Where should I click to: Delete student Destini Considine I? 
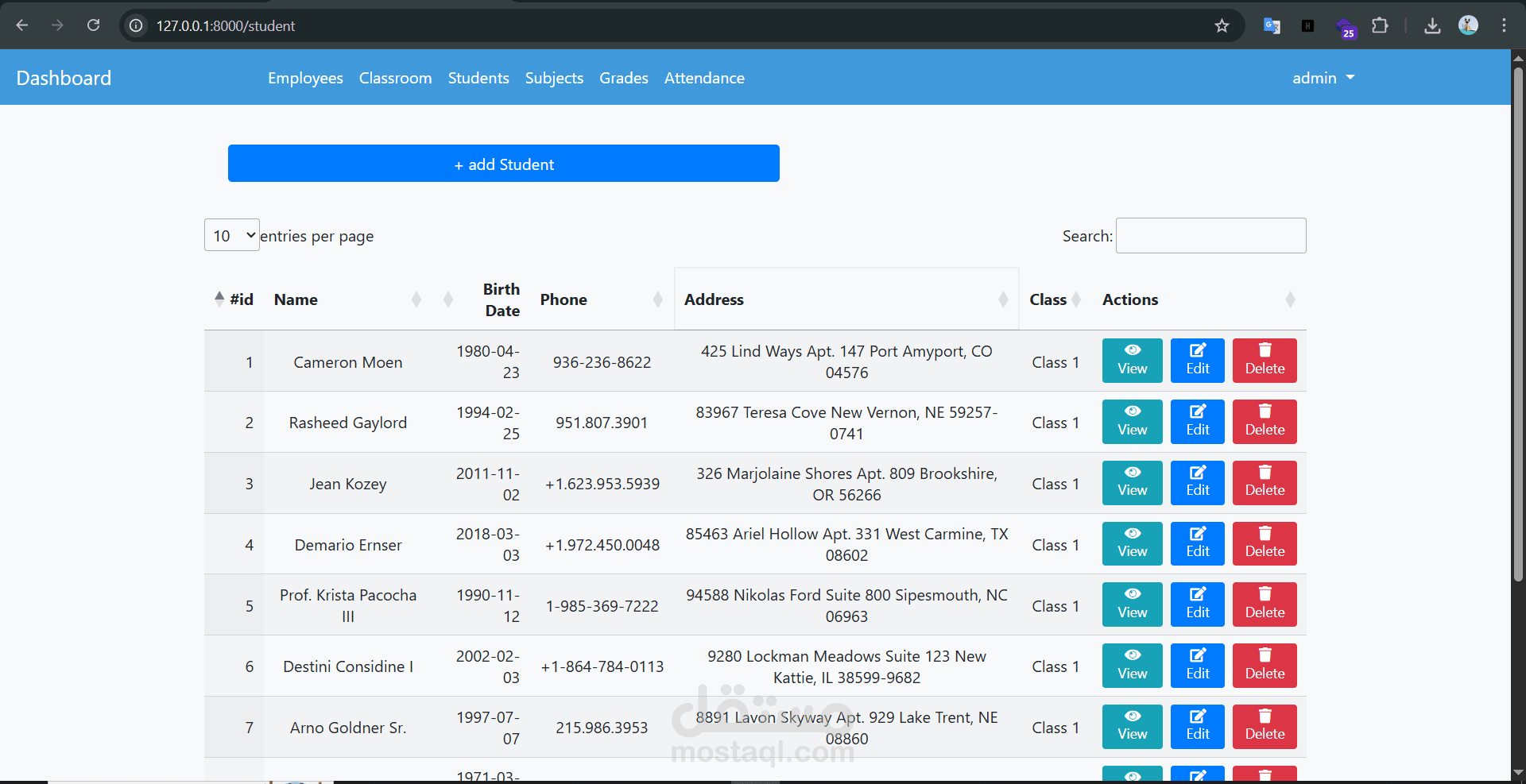coord(1265,666)
